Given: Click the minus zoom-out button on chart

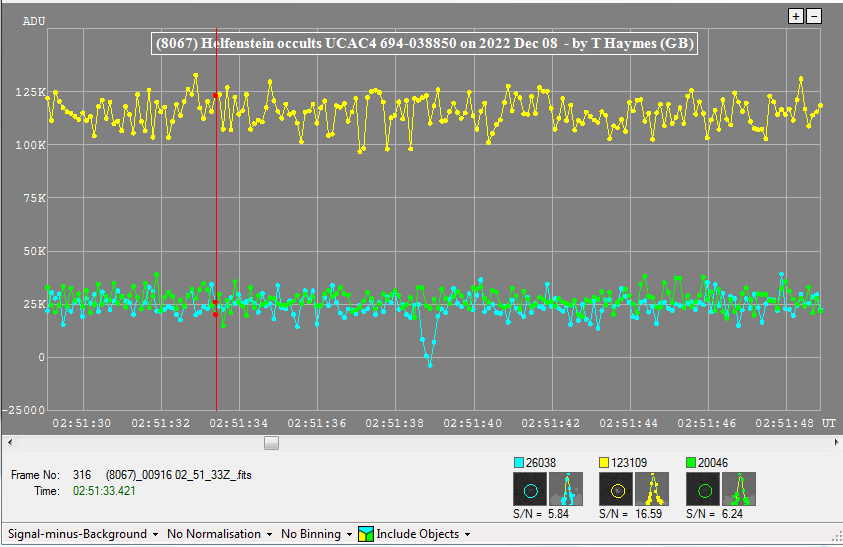Looking at the screenshot, I should click(x=814, y=16).
